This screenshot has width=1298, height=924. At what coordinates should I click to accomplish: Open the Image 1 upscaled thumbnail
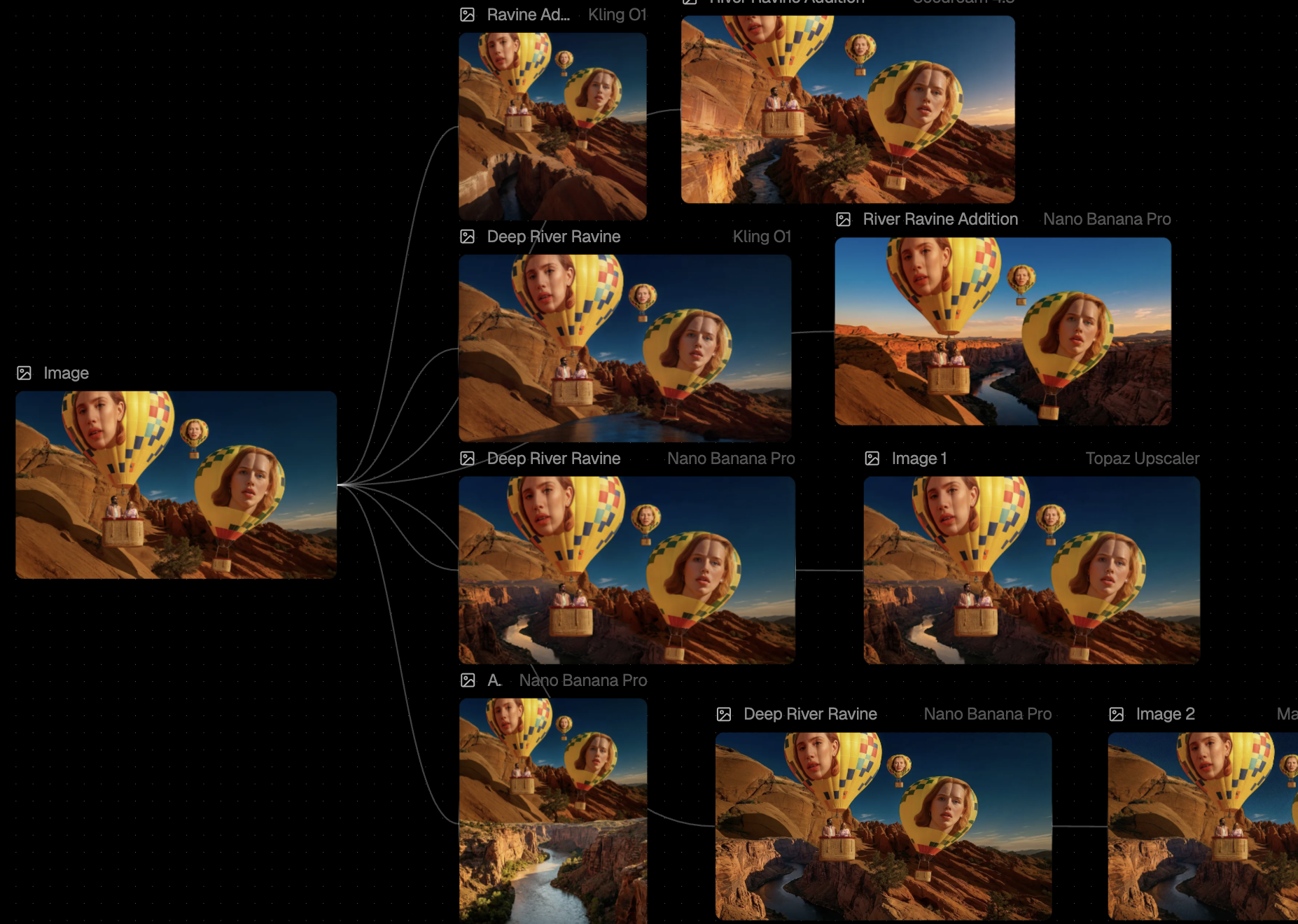[x=1031, y=570]
